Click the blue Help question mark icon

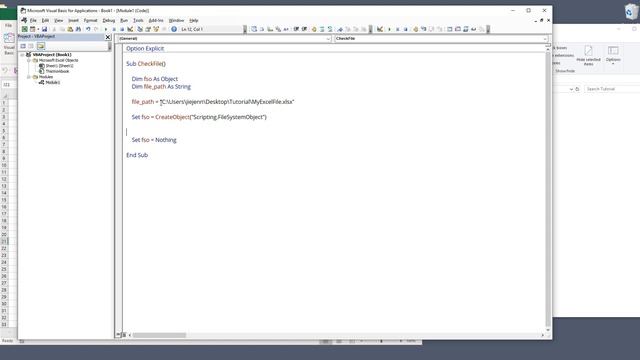(174, 29)
